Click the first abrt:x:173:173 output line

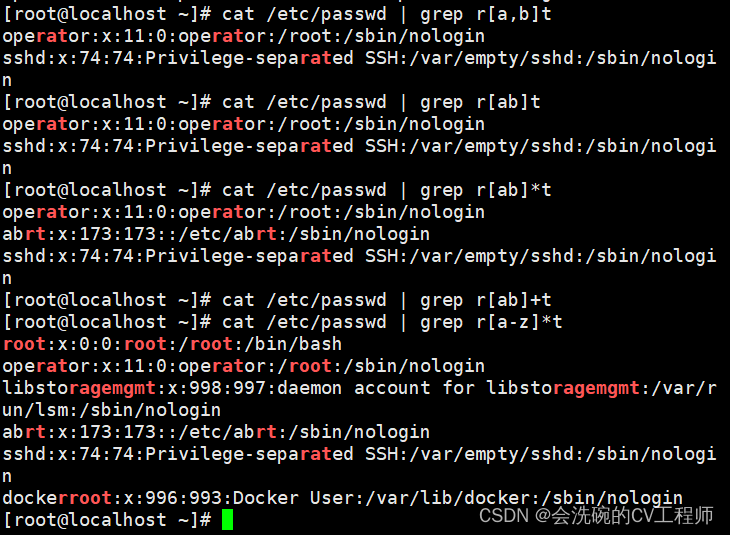tap(216, 234)
